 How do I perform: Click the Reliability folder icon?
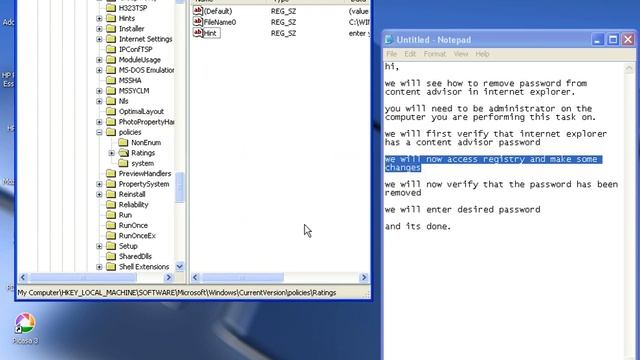(x=111, y=204)
